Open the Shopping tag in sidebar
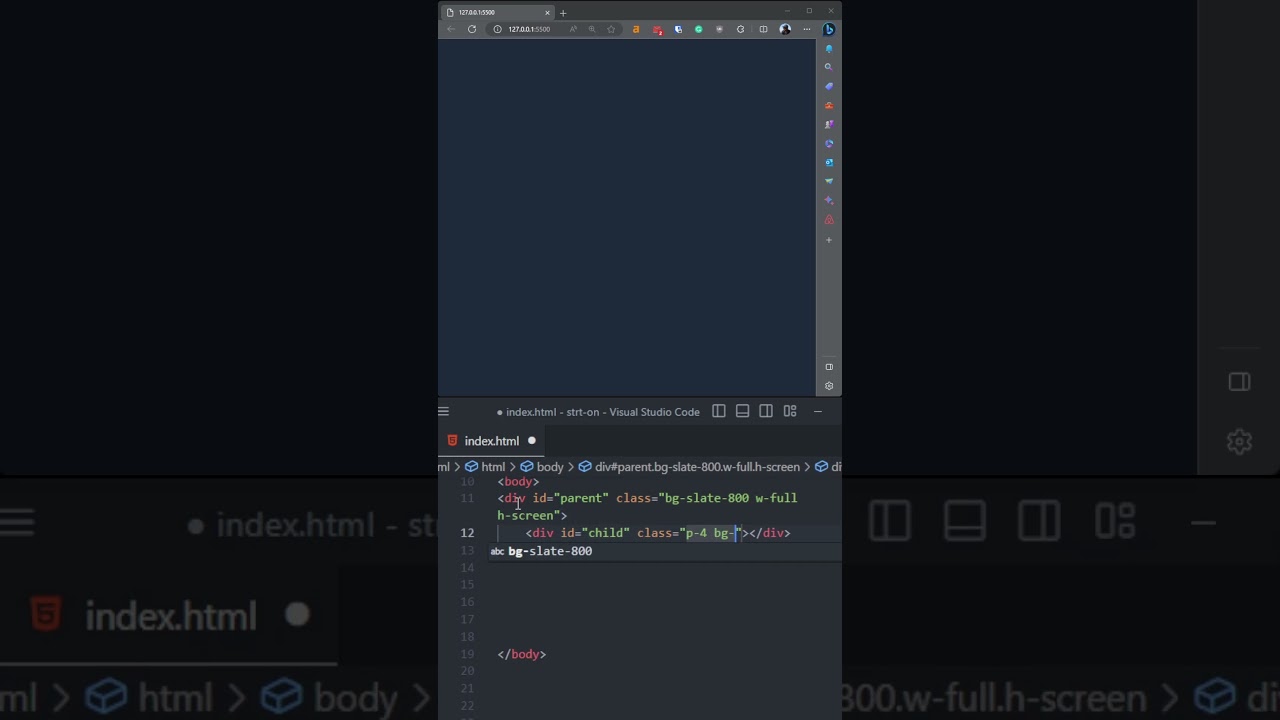This screenshot has width=1280, height=720. coord(828,86)
